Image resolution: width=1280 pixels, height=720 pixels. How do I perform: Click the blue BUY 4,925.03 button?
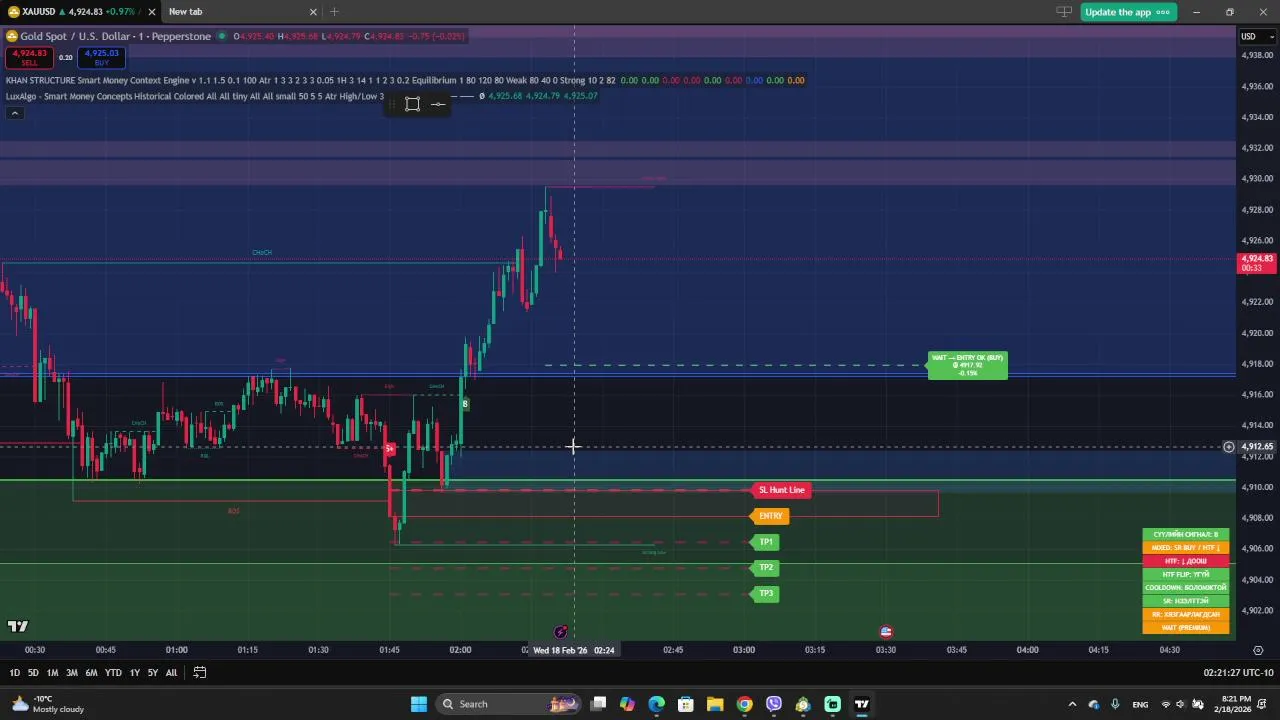pyautogui.click(x=102, y=58)
